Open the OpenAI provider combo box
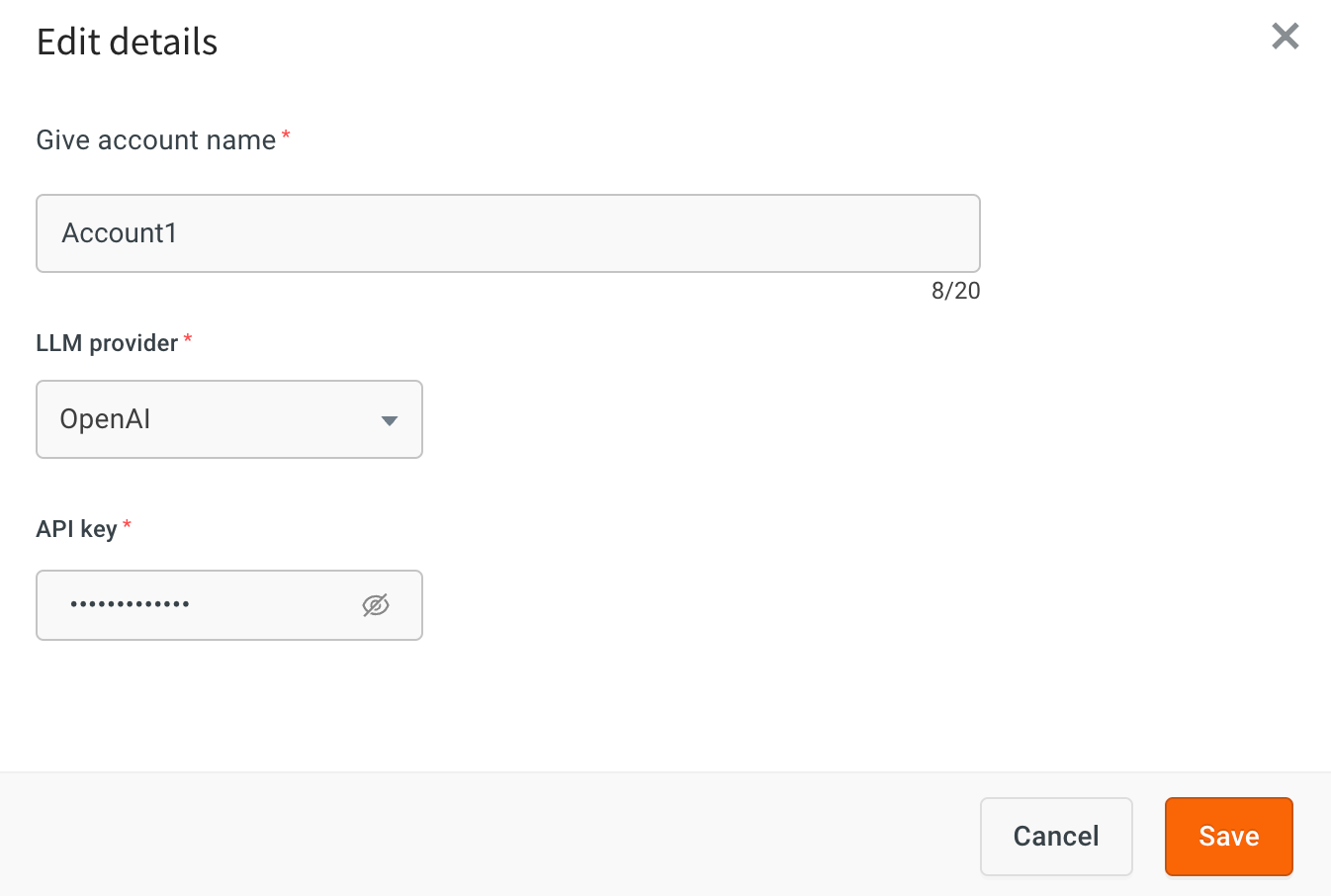 (x=229, y=419)
